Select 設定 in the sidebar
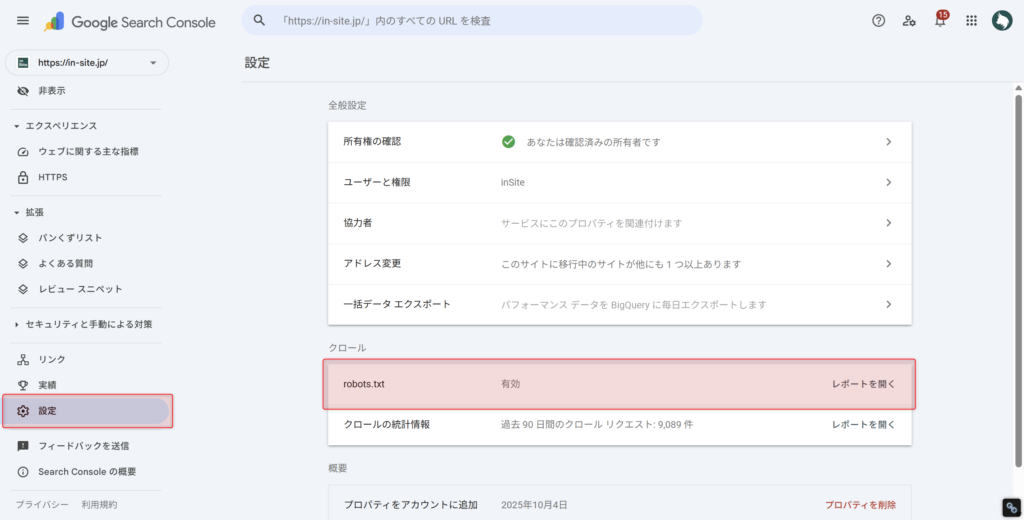 click(x=86, y=411)
